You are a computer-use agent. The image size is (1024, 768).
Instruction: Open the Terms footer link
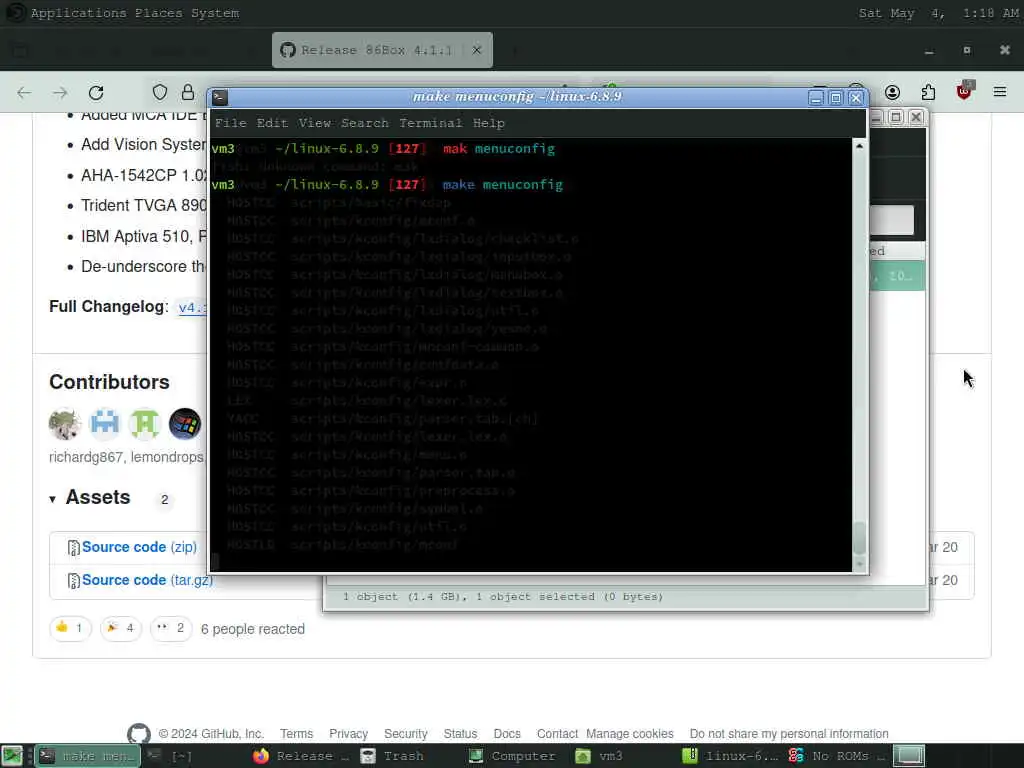[296, 734]
